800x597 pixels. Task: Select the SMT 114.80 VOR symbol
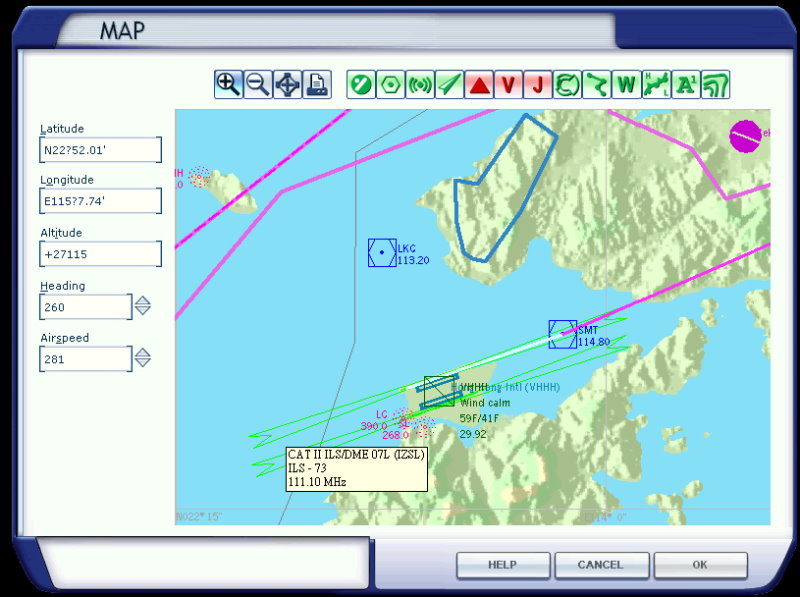click(x=563, y=335)
